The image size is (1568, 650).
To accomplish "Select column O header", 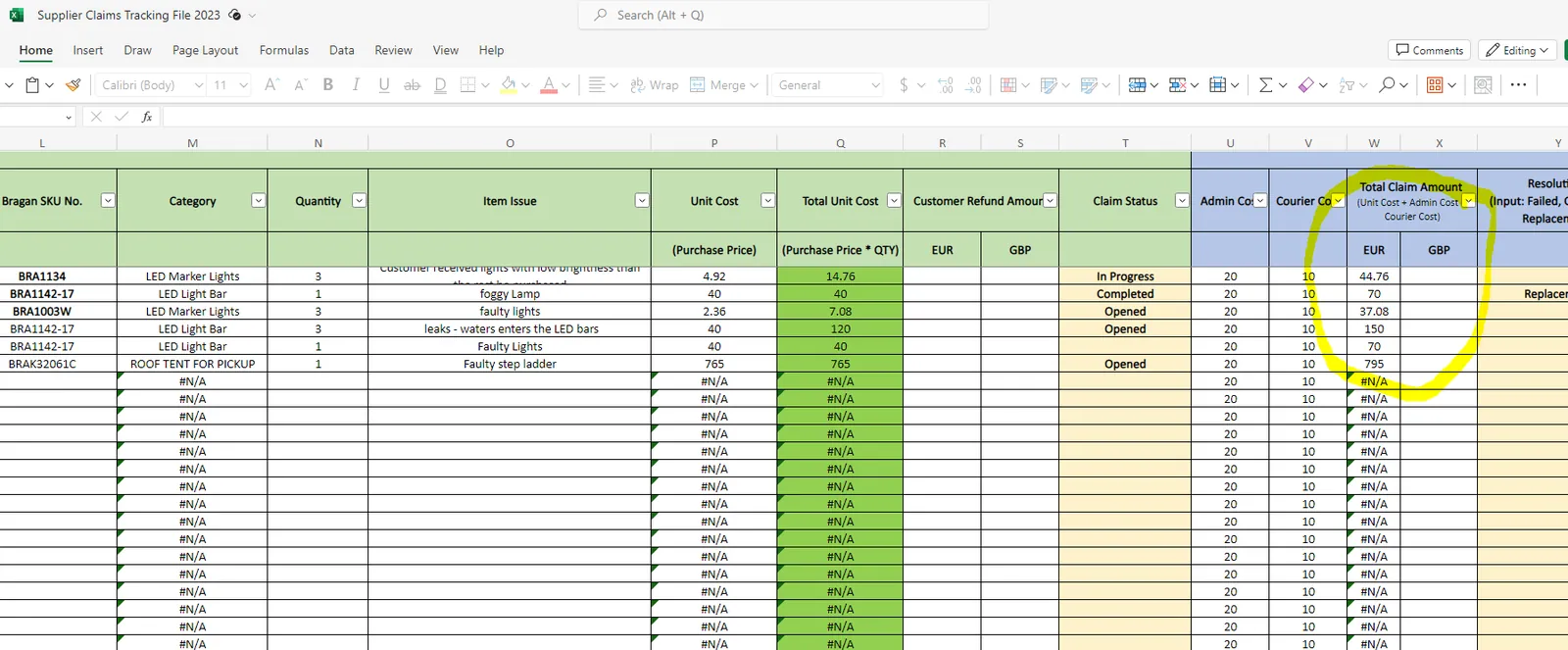I will coord(510,143).
